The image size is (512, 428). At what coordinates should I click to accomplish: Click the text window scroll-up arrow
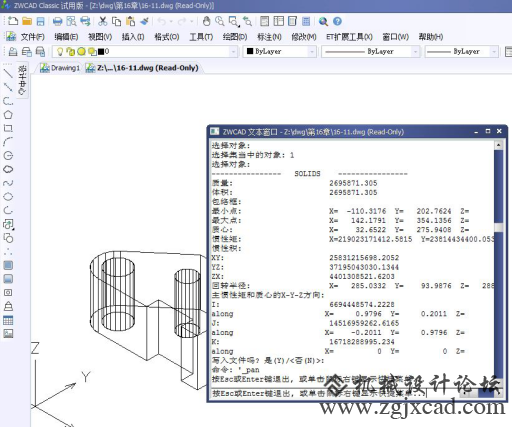coord(498,145)
